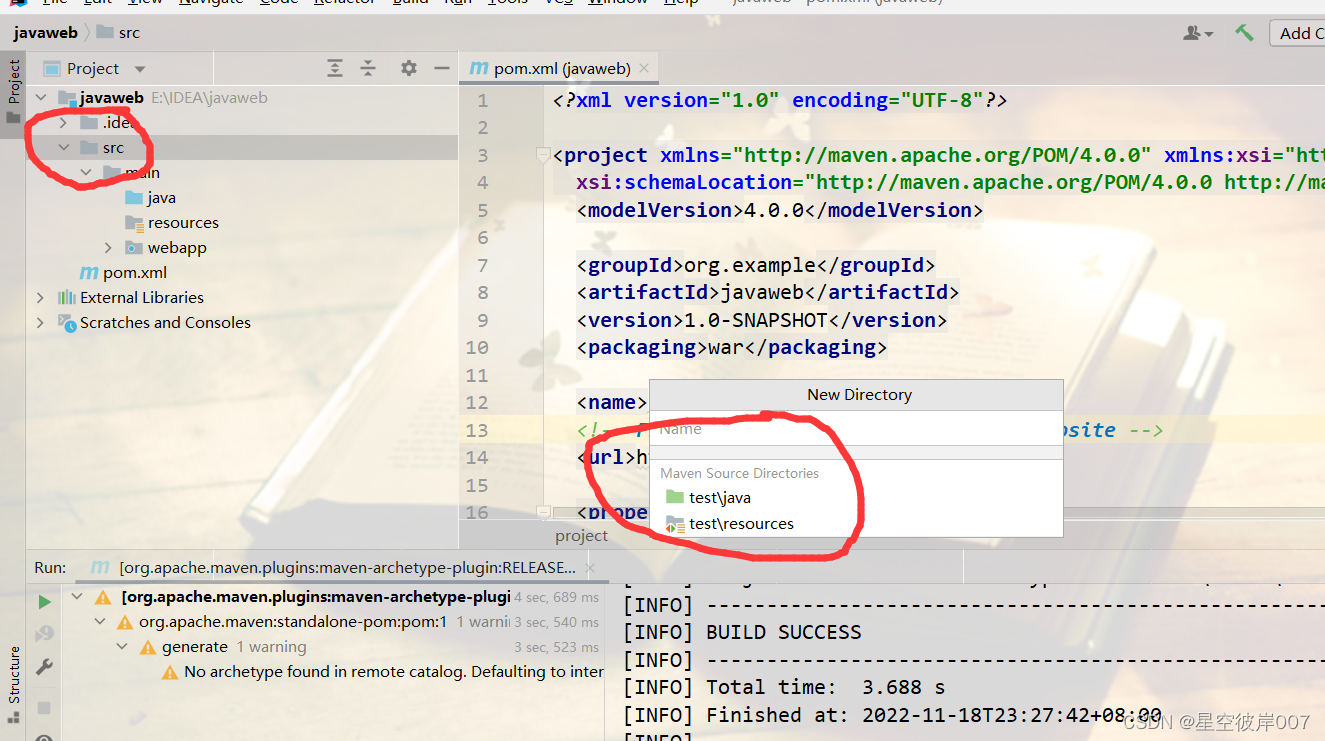
Task: Click the Expand All icon in Project panel
Action: point(335,68)
